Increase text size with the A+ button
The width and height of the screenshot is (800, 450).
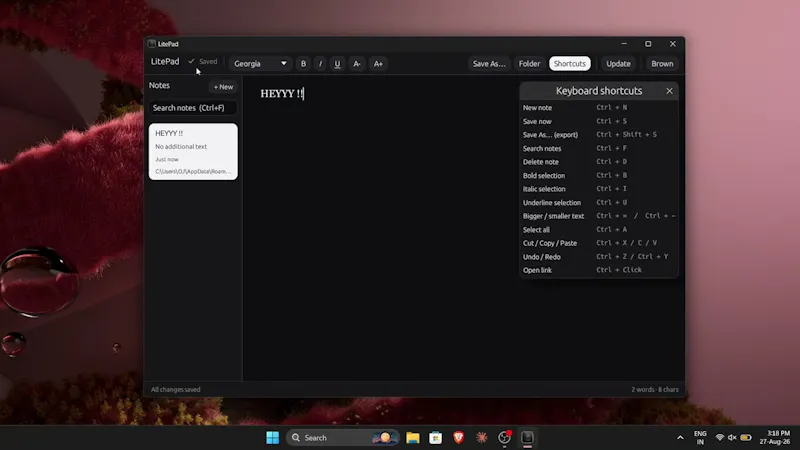[x=378, y=64]
